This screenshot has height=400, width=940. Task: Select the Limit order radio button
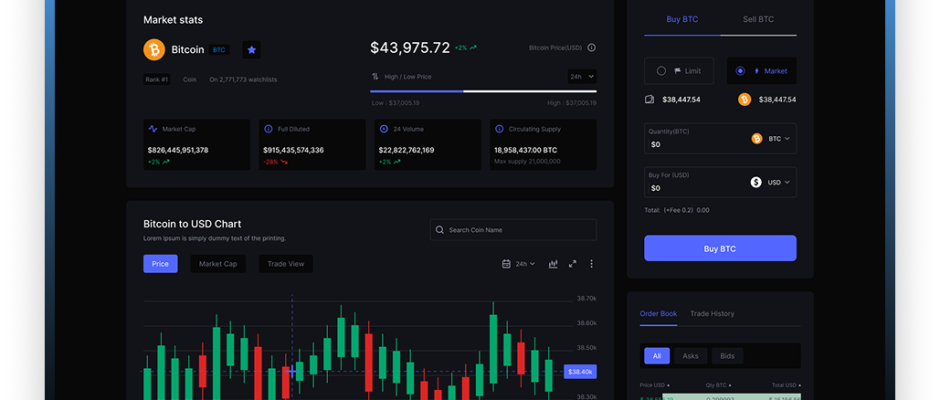[661, 71]
